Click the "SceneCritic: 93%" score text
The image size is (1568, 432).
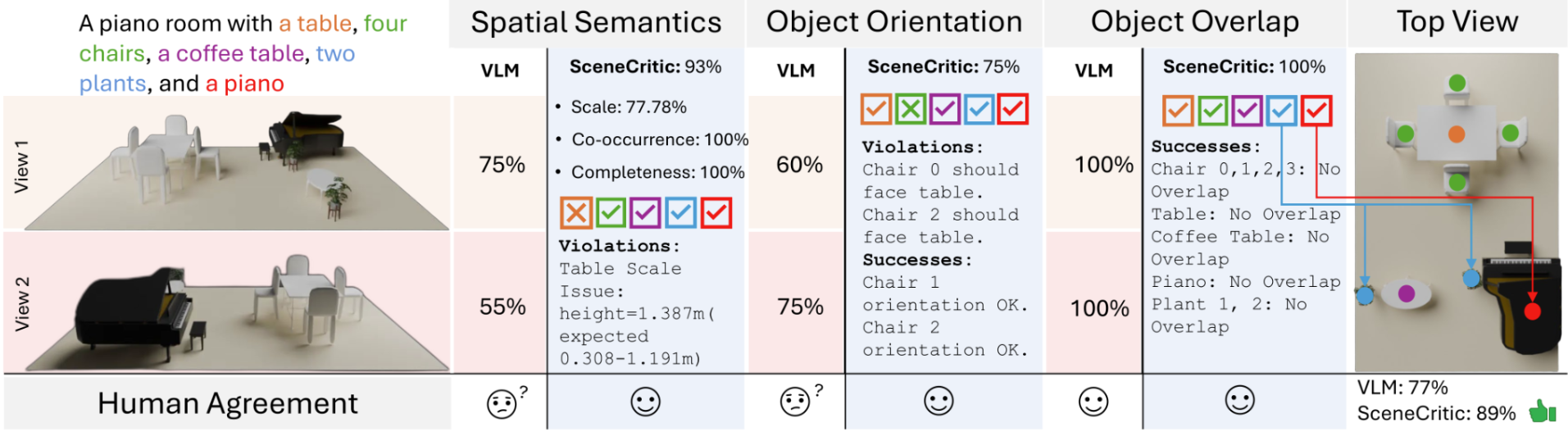tap(645, 67)
